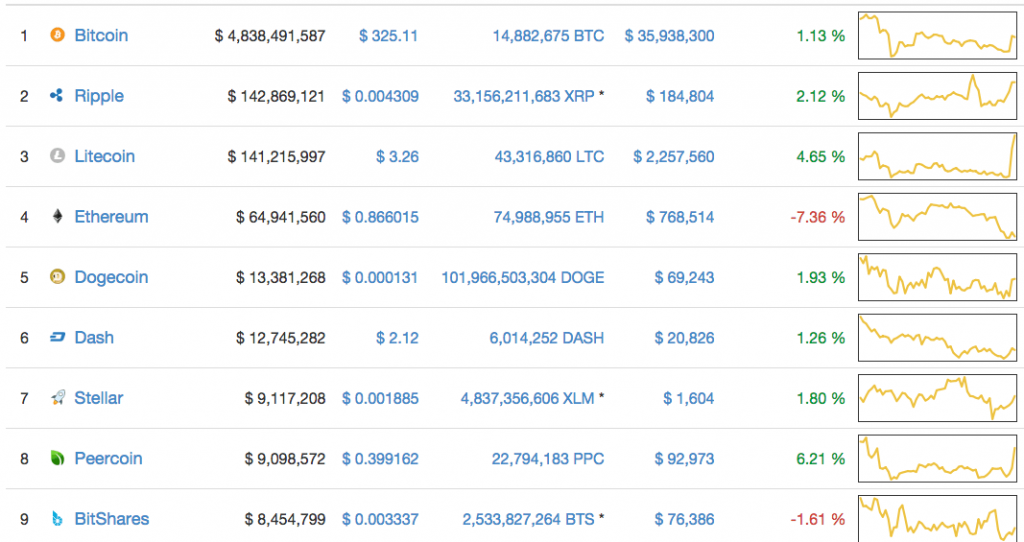The image size is (1024, 542).
Task: View Dogecoin price chart thumbnail
Action: click(937, 277)
